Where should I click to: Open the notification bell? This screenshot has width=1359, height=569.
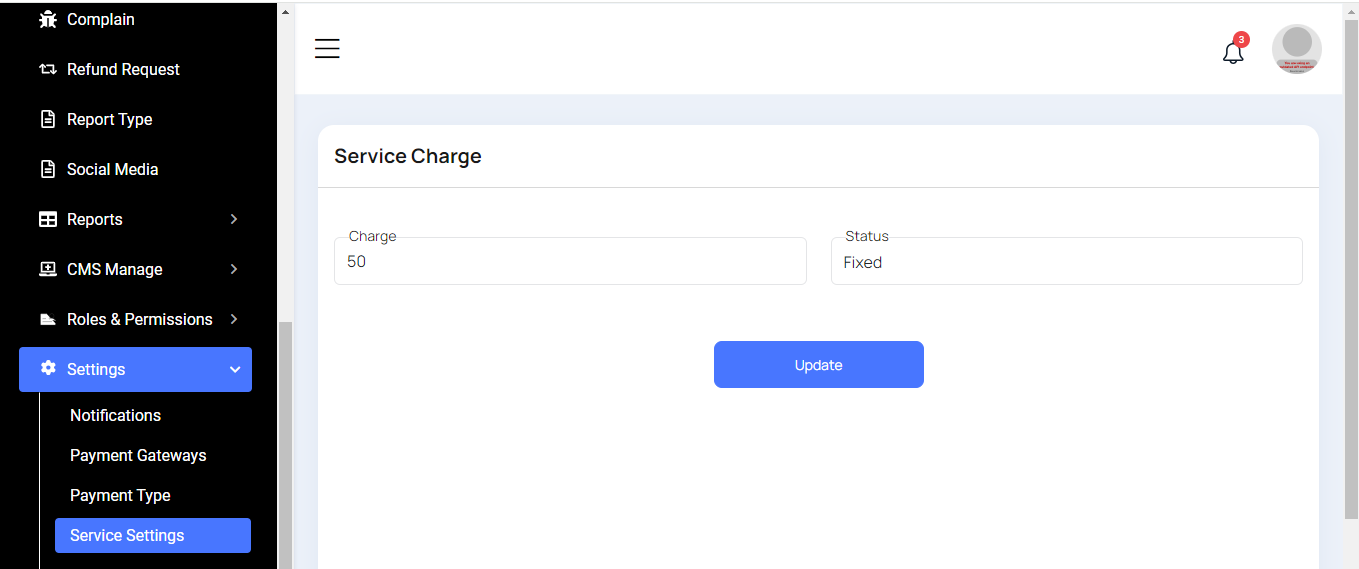click(1234, 52)
